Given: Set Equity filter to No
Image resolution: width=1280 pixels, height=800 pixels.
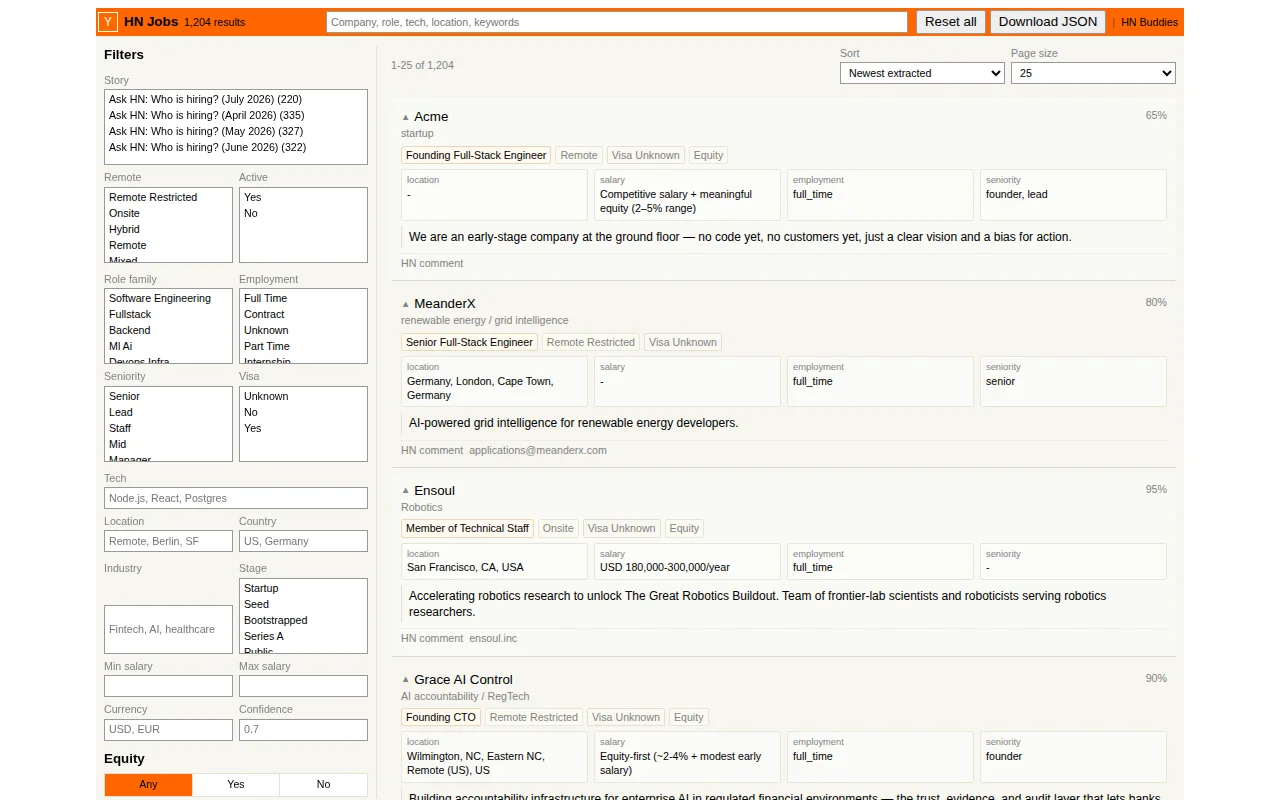Looking at the screenshot, I should coord(323,784).
